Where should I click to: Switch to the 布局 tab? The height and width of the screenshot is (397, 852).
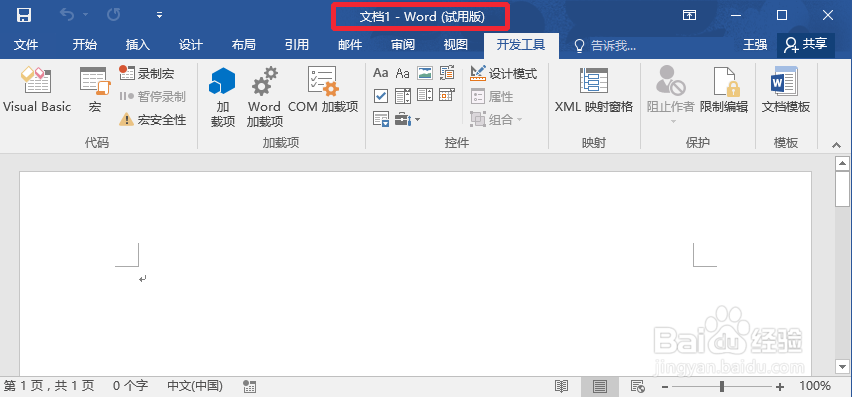(x=243, y=45)
